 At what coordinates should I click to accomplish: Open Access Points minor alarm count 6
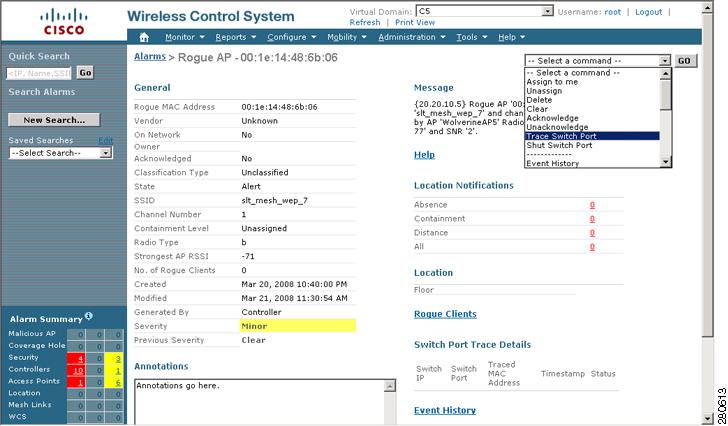click(118, 382)
